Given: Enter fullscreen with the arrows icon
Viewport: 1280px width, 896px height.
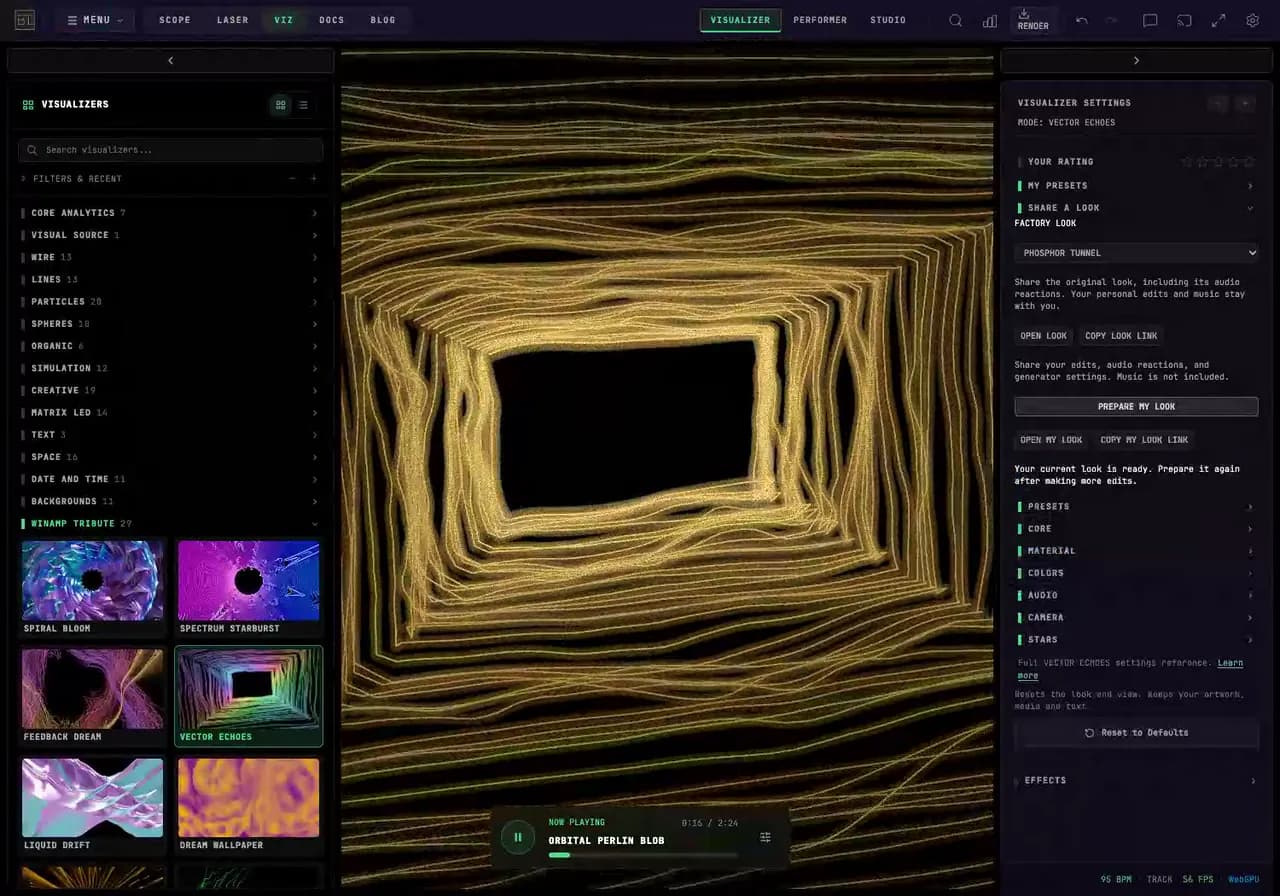Looking at the screenshot, I should point(1218,20).
